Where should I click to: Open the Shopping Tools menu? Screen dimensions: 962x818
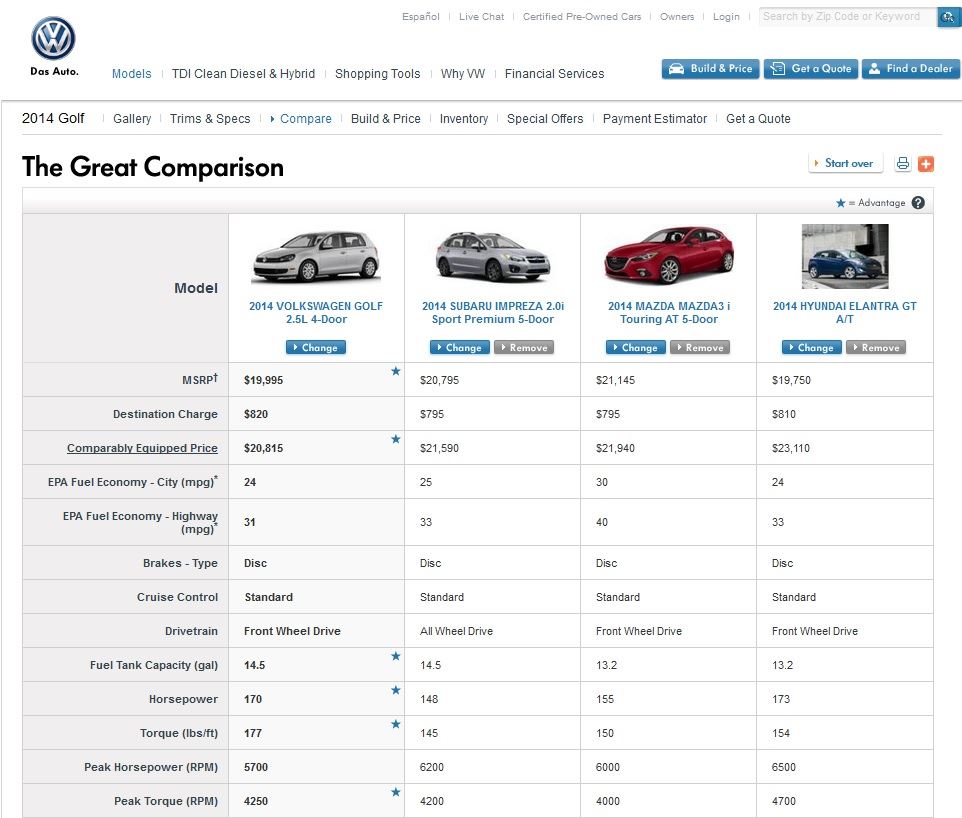click(x=377, y=74)
